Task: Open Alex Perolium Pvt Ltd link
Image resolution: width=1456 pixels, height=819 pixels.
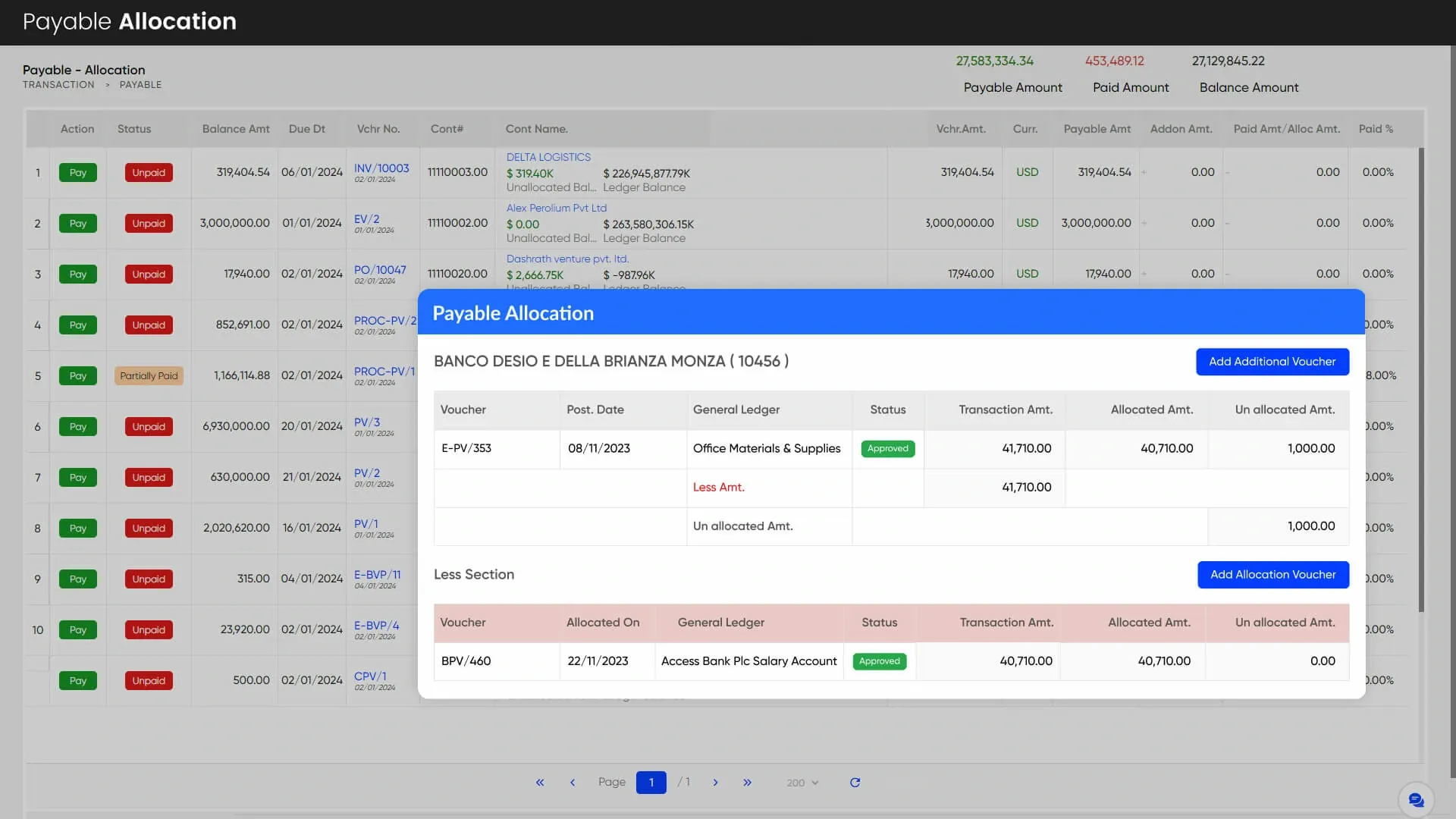Action: (x=556, y=208)
